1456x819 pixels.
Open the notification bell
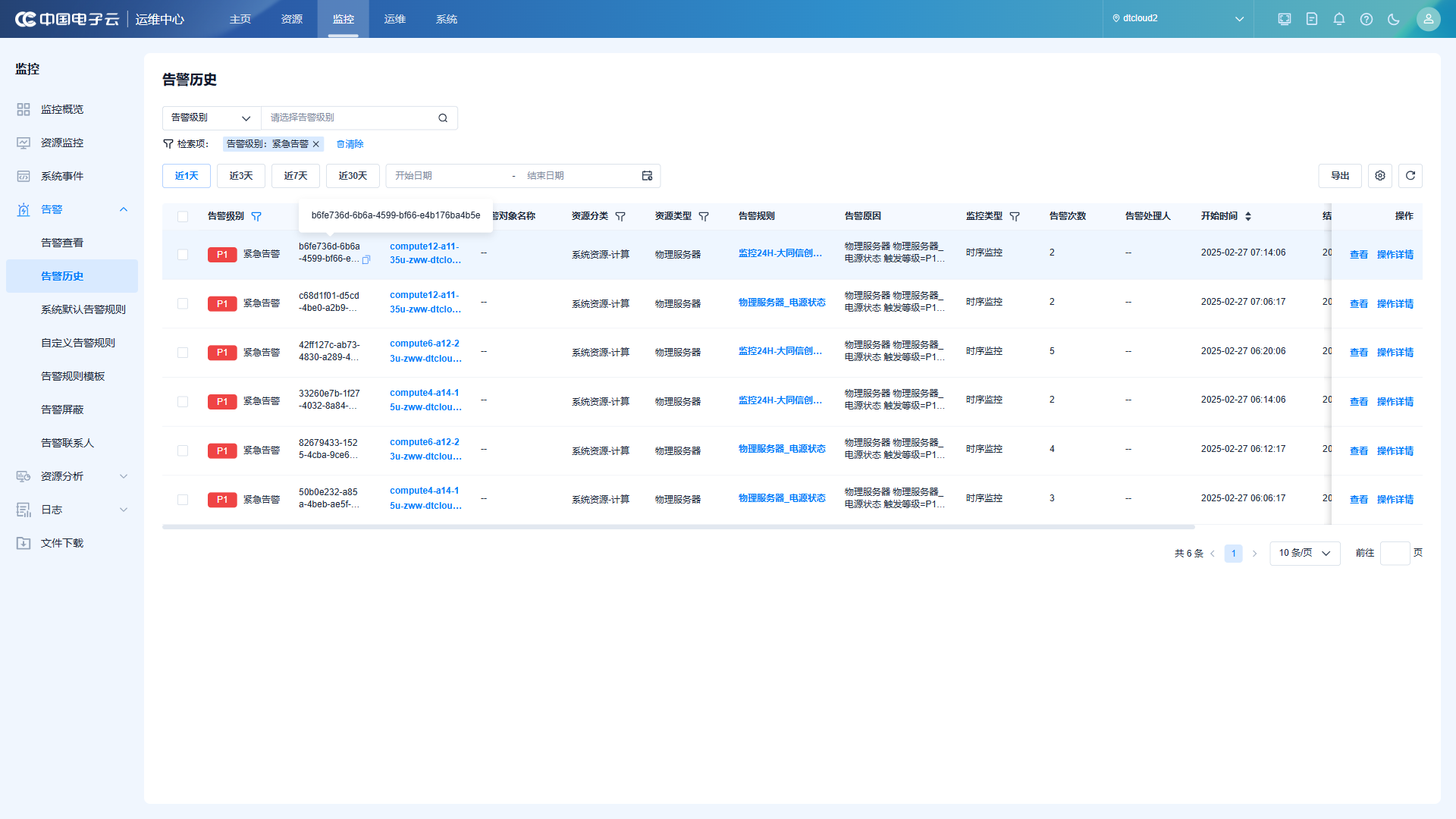1338,19
